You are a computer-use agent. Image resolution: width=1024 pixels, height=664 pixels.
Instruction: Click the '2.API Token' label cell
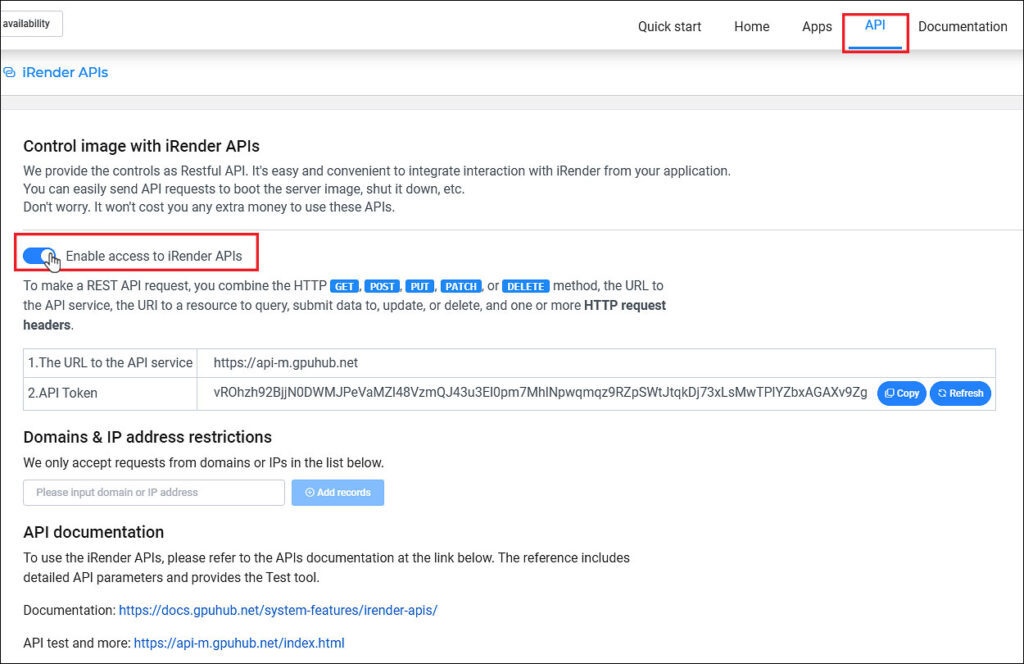[110, 393]
